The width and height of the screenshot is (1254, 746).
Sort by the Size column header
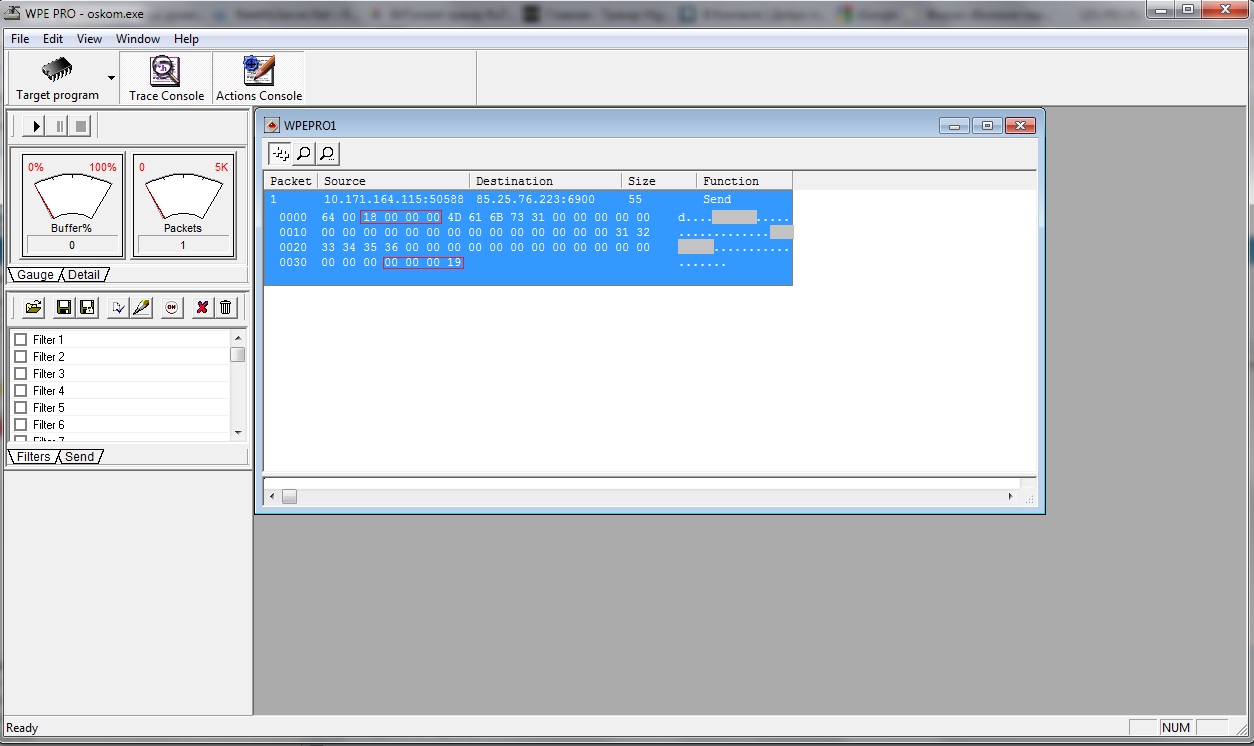659,181
